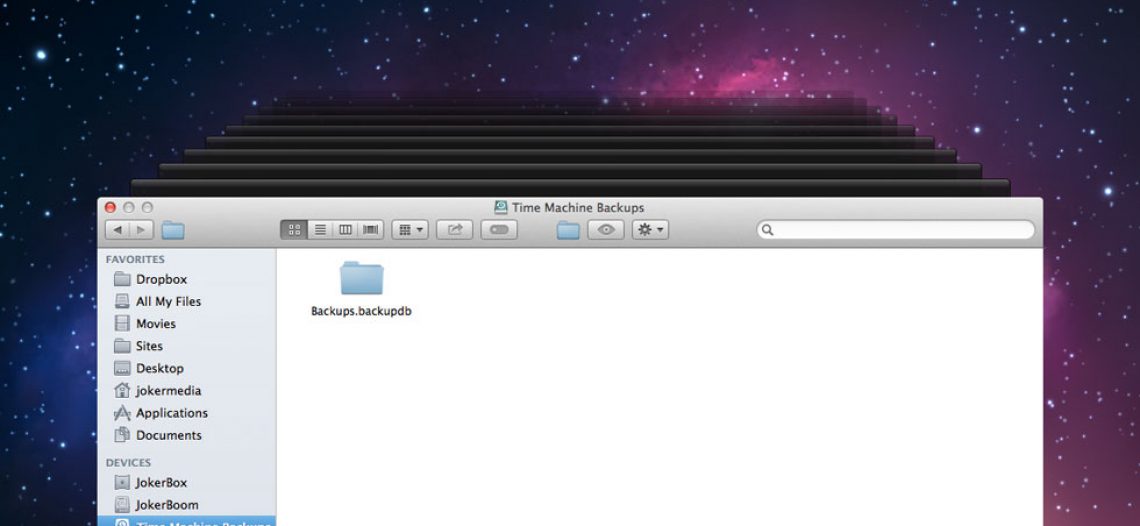Click the Favorites section header
Screen dimensions: 1140x526
(x=135, y=259)
